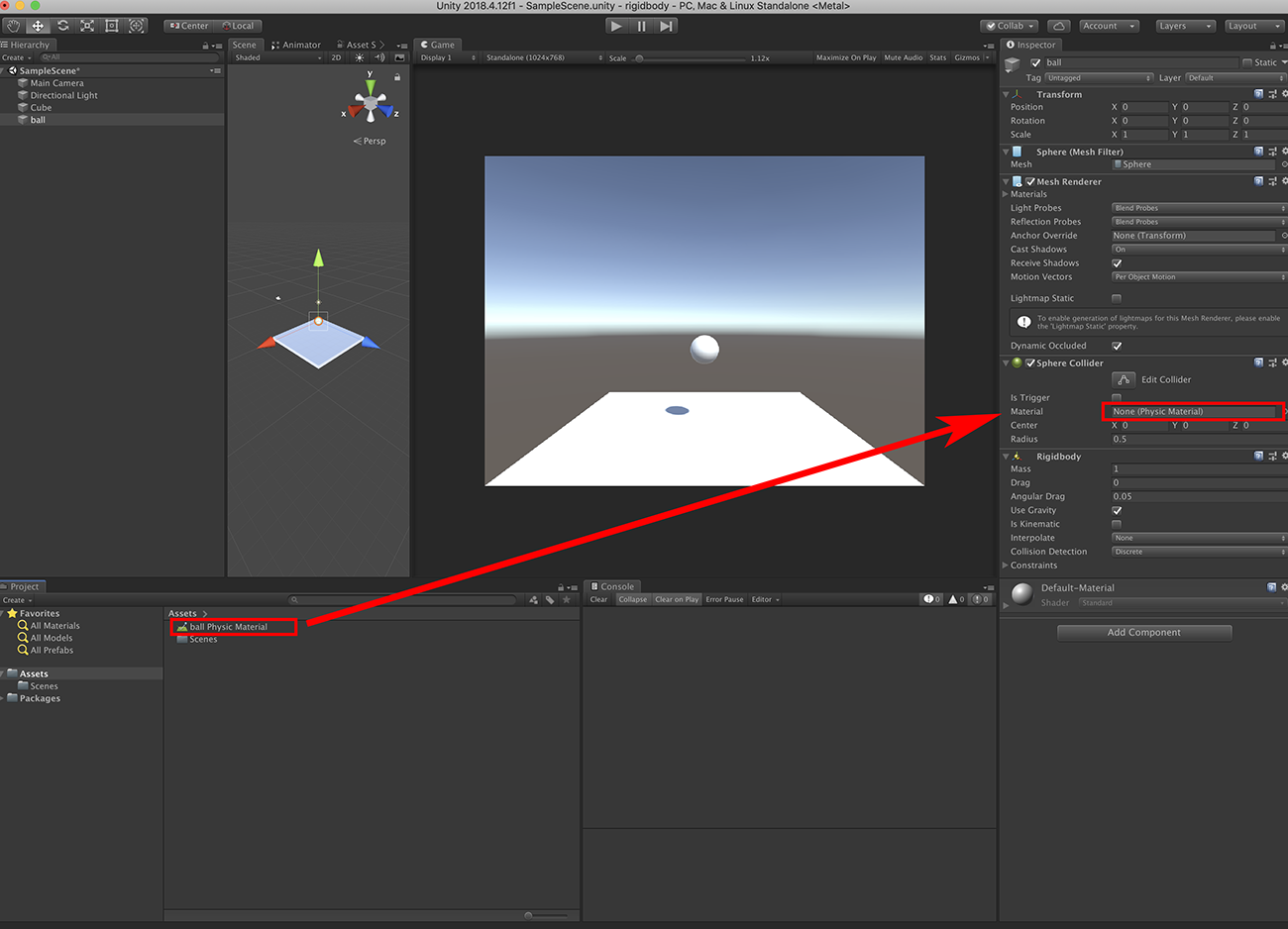
Task: Click the Edit Collider icon in Sphere Collider
Action: pos(1124,379)
